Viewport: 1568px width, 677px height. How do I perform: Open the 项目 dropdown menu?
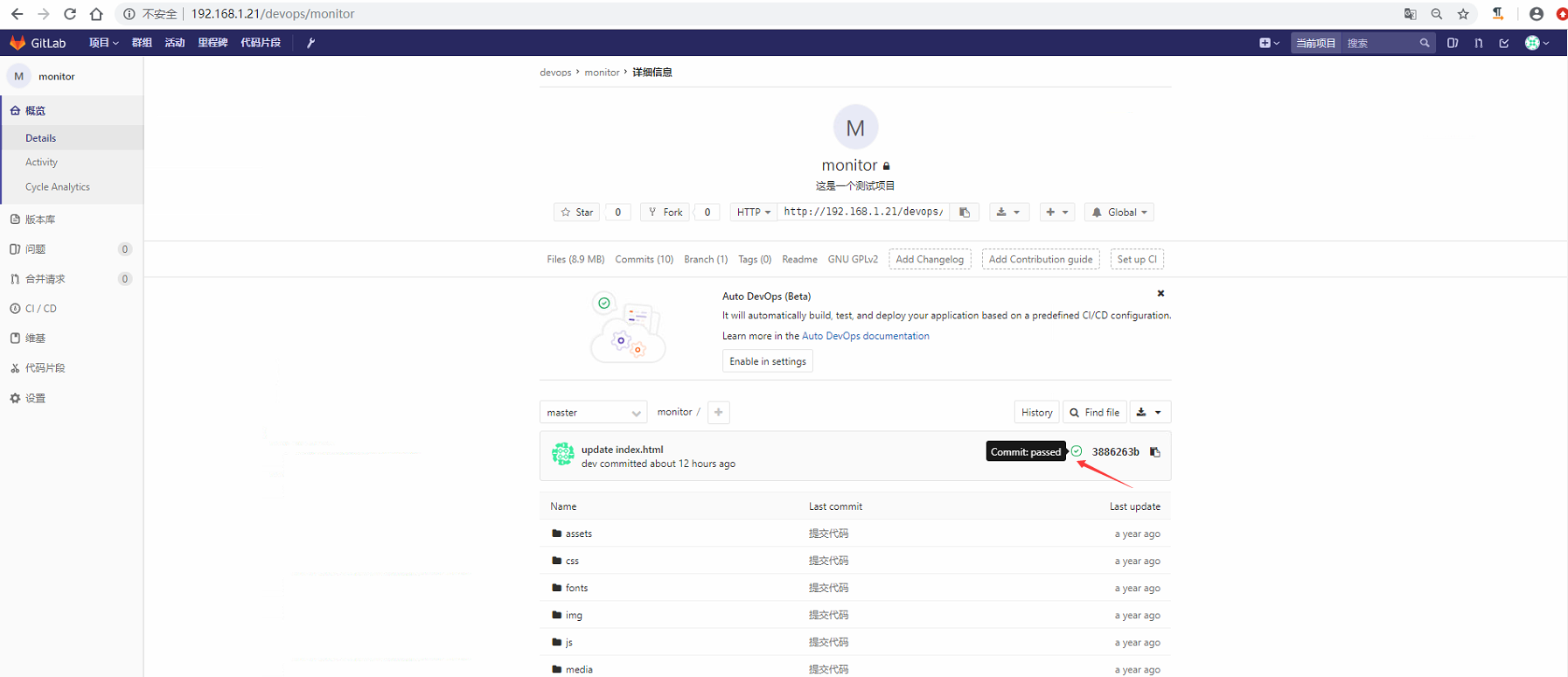coord(103,43)
